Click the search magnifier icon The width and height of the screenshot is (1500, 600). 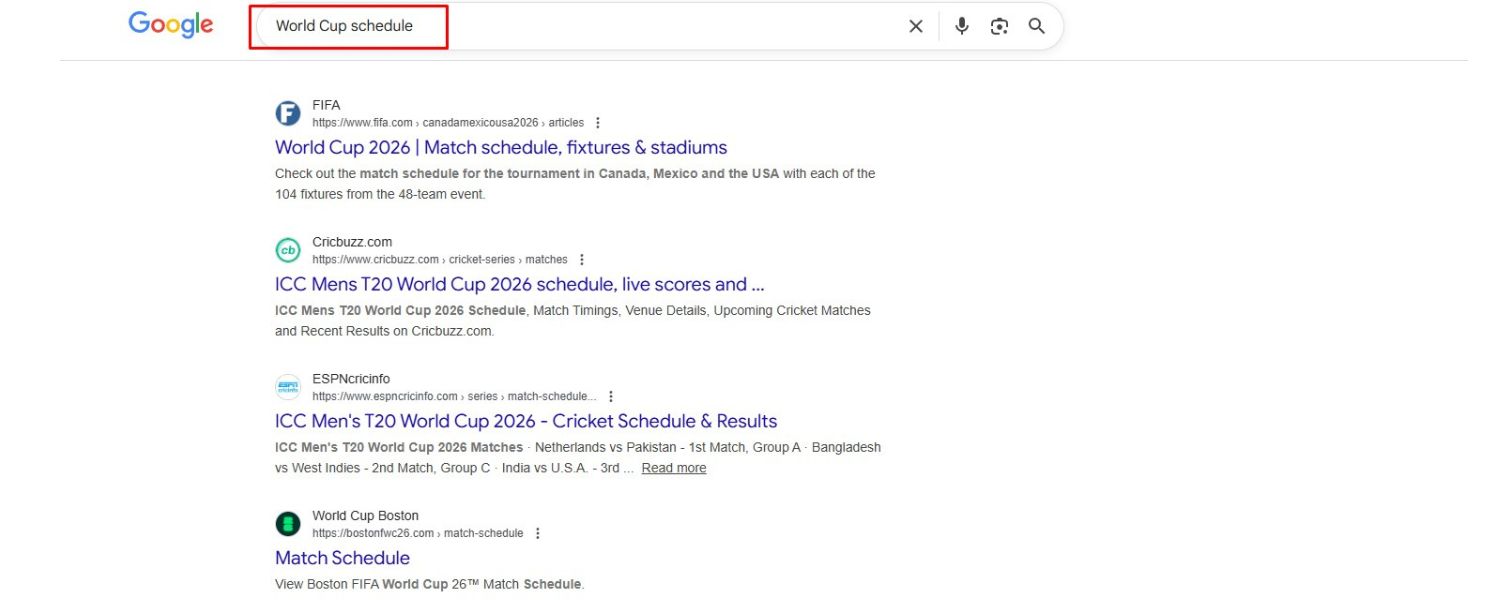point(1036,26)
